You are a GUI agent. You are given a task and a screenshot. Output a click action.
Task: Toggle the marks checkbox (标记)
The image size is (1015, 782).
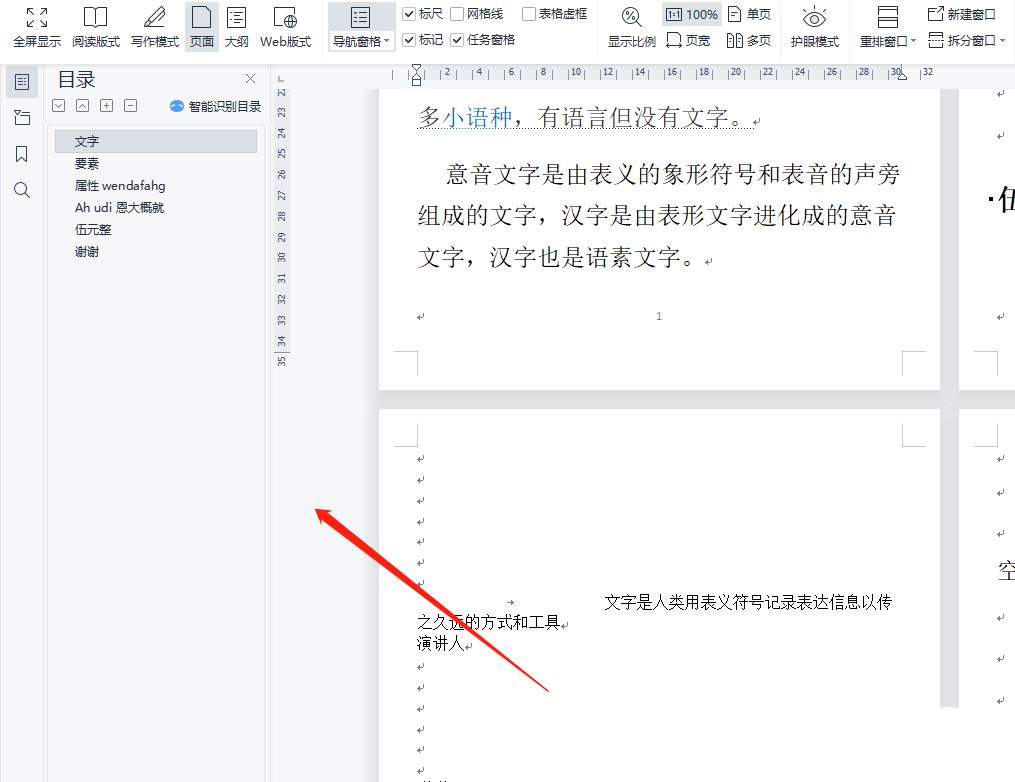tap(409, 40)
